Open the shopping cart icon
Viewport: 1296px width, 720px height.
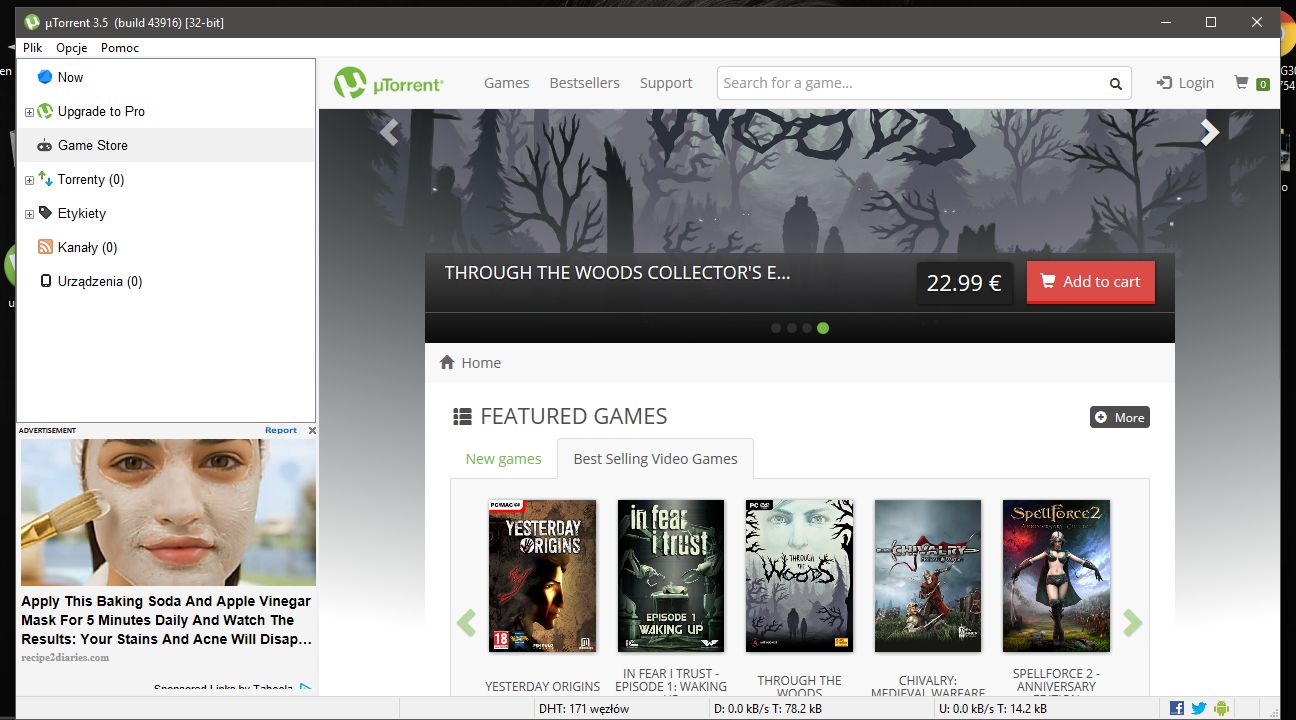click(x=1241, y=82)
